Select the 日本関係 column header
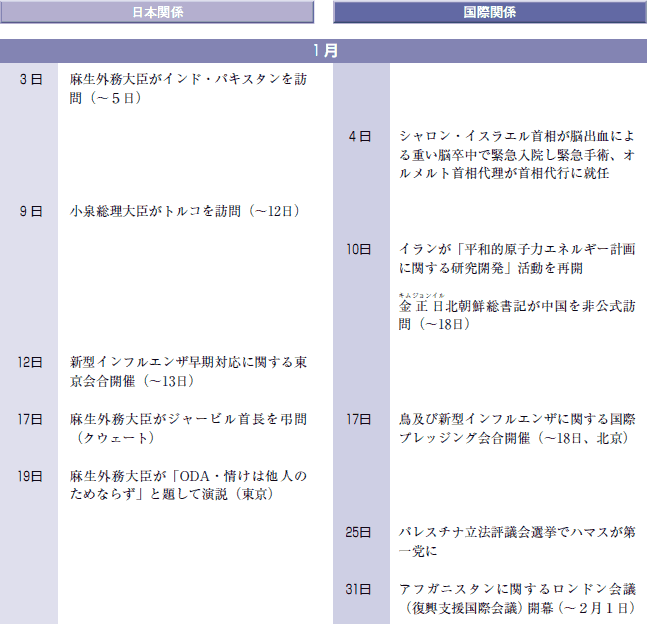Image resolution: width=647 pixels, height=624 pixels. pyautogui.click(x=157, y=12)
